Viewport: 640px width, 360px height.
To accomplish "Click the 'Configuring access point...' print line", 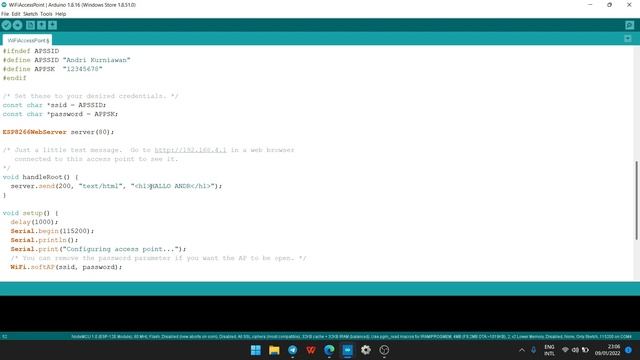I will (98, 249).
